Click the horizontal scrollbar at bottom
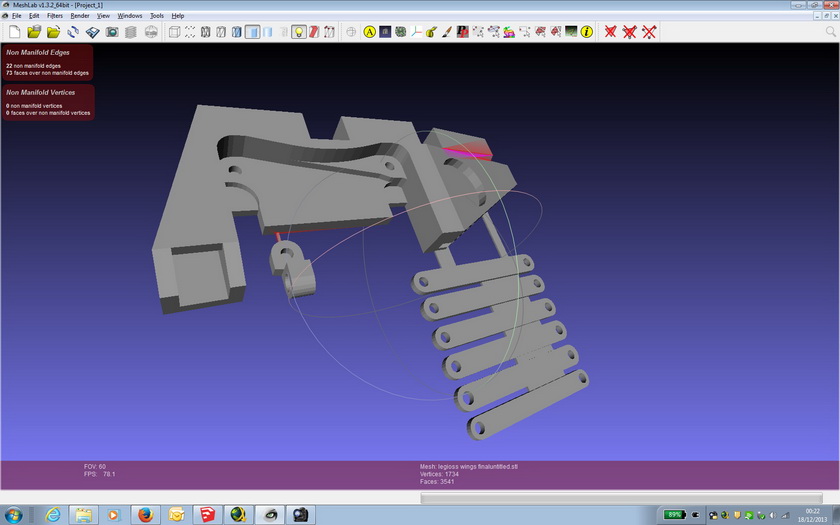Viewport: 840px width, 525px height. tap(621, 498)
